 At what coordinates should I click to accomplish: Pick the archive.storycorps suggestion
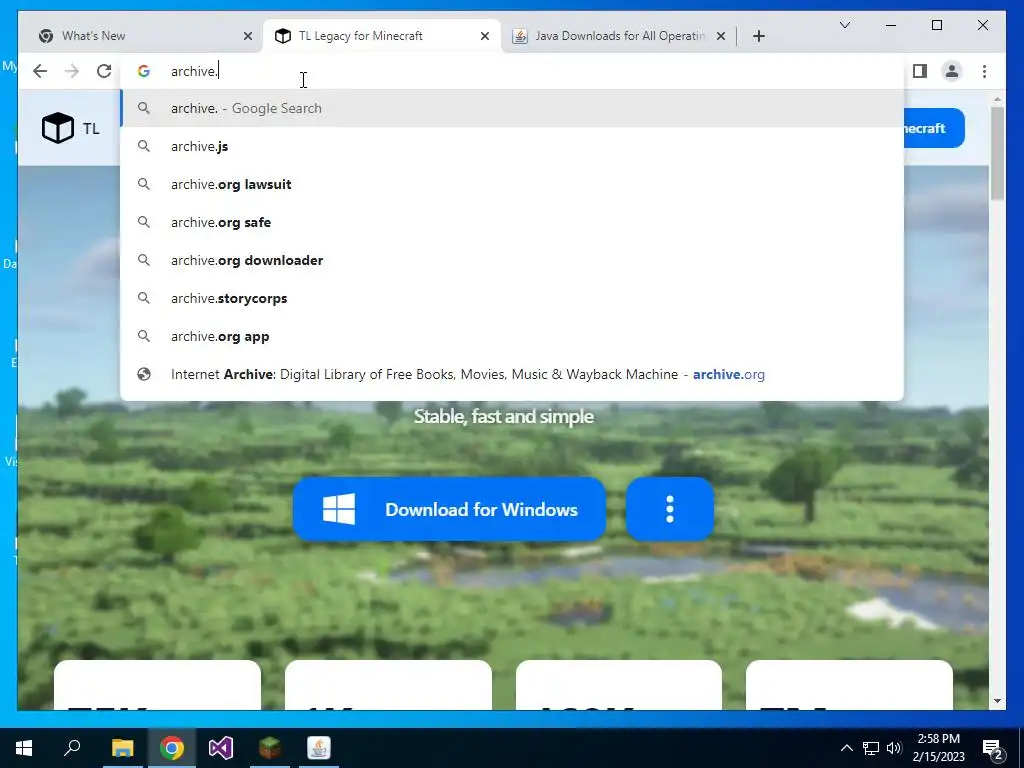tap(513, 298)
